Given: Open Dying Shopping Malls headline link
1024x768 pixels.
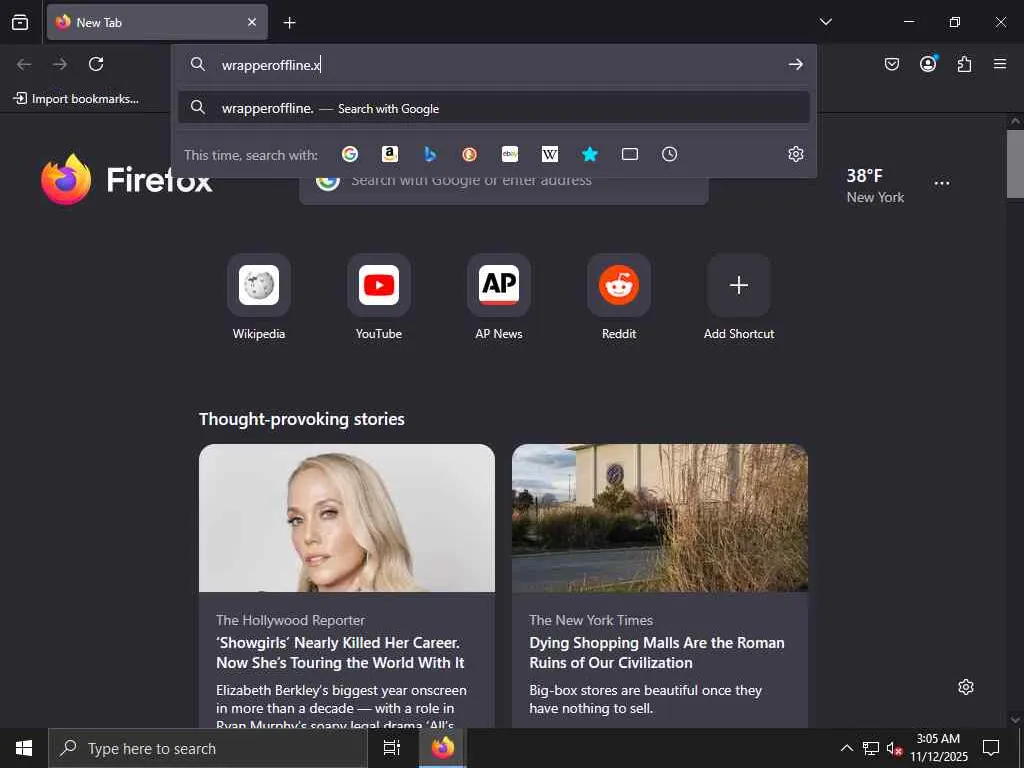Looking at the screenshot, I should point(657,652).
